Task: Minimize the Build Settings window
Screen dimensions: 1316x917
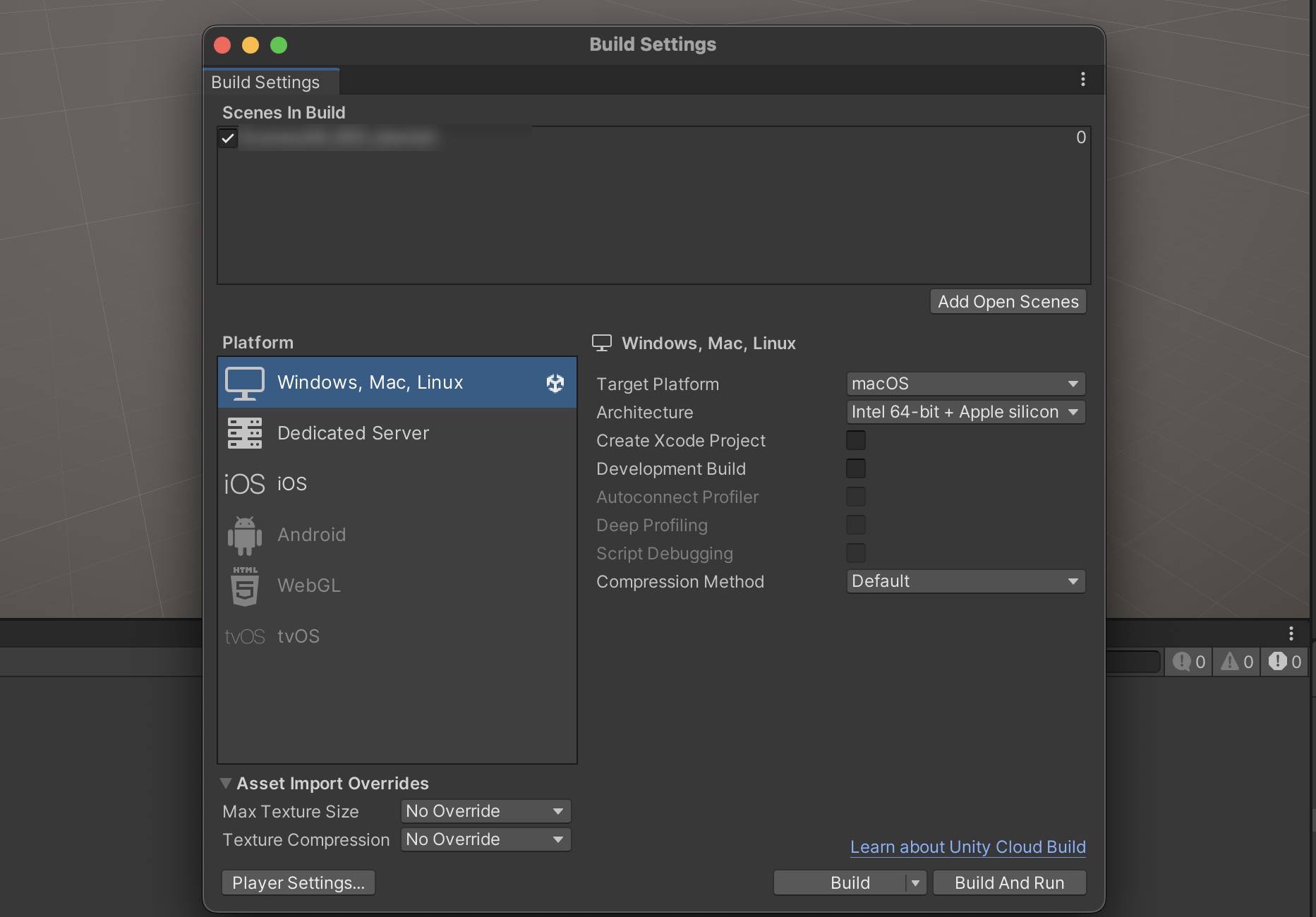Action: click(250, 45)
